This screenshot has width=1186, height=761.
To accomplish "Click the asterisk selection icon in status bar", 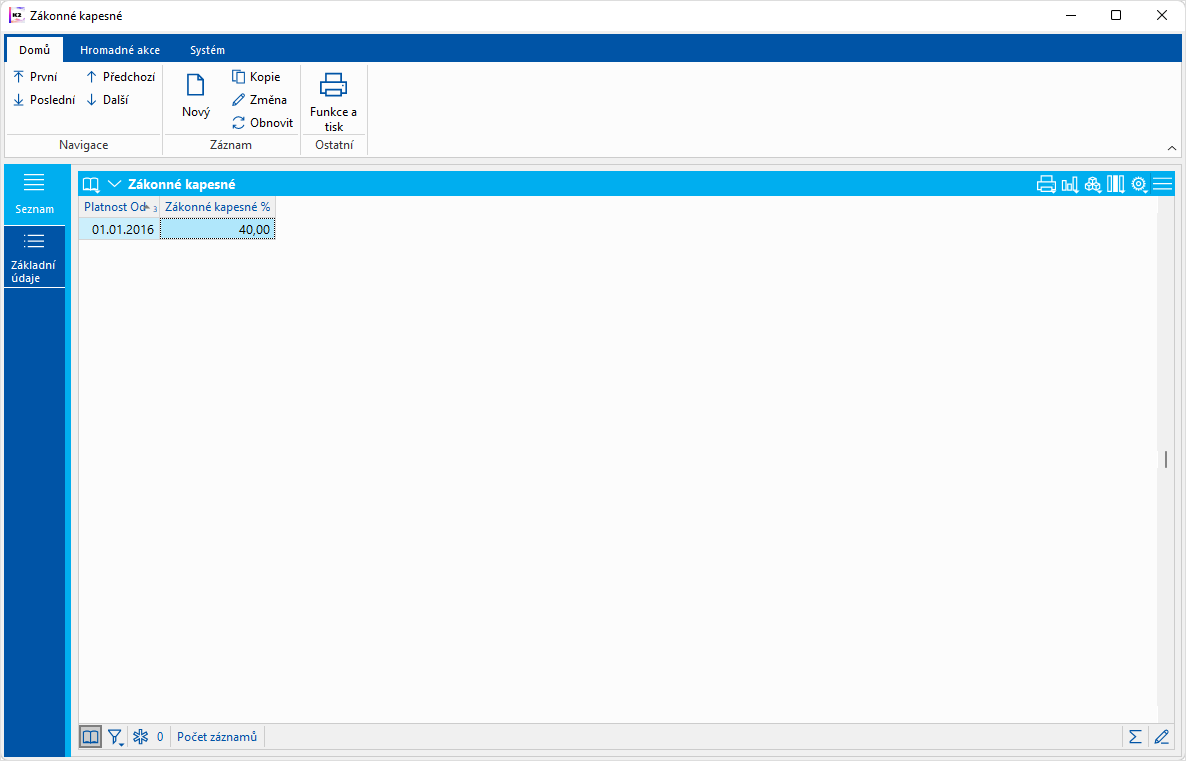I will 140,737.
